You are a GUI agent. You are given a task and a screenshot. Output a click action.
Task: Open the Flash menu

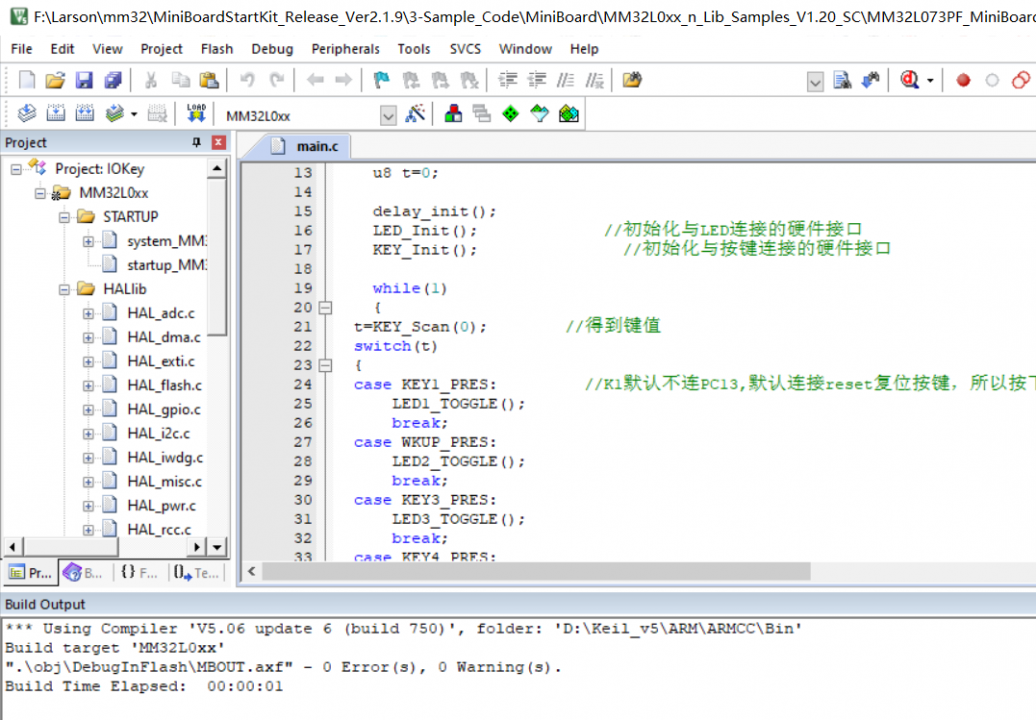click(217, 49)
